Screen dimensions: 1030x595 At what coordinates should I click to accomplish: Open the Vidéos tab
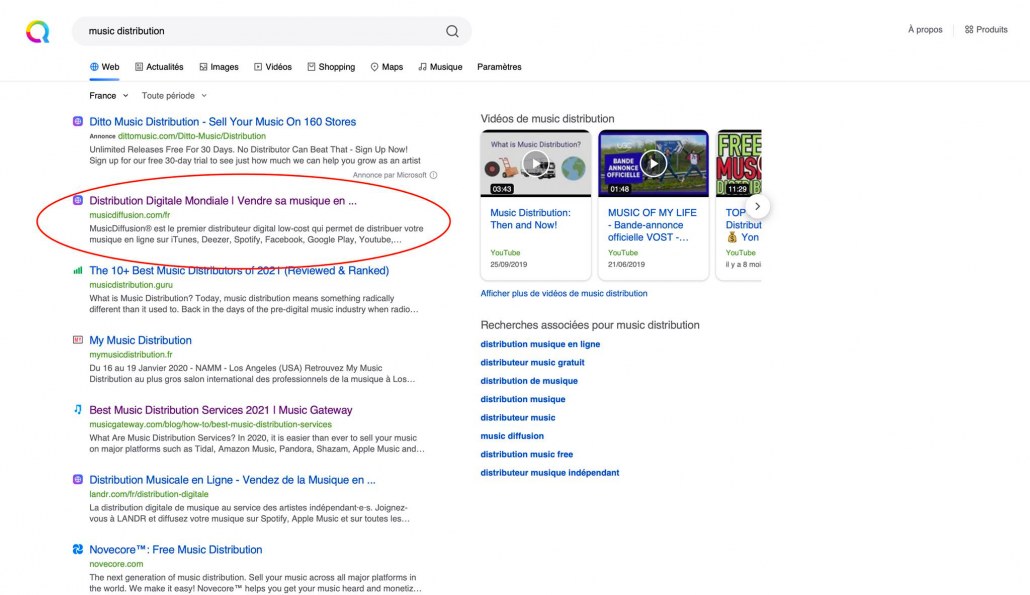coord(273,67)
